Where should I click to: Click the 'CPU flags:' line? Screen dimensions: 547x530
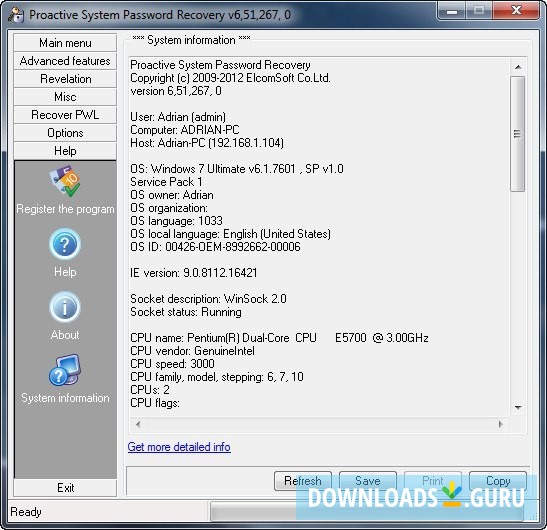point(155,403)
